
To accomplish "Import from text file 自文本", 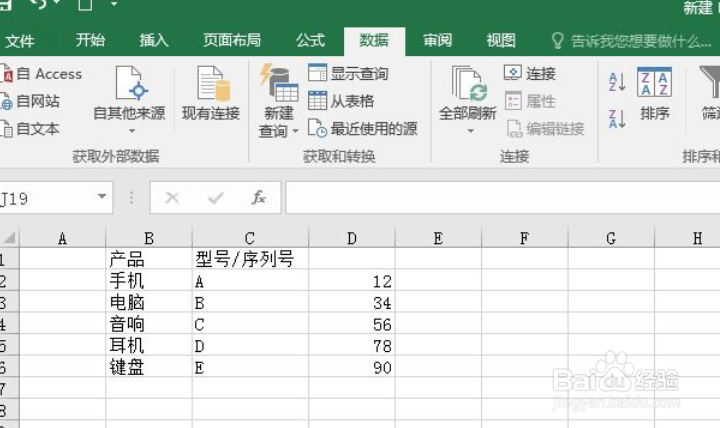I will (x=30, y=129).
